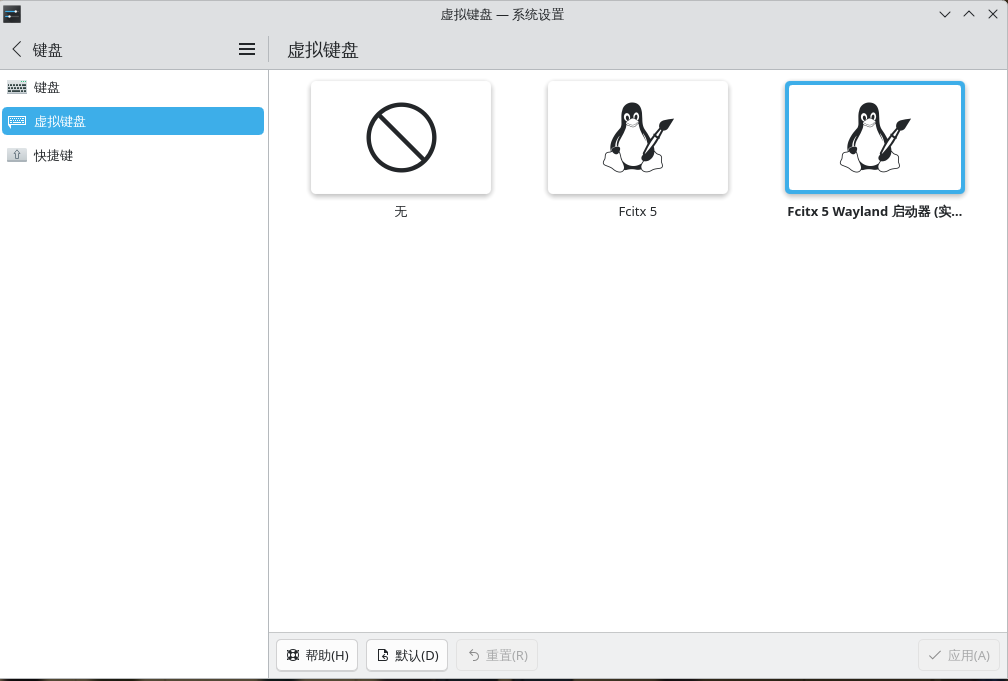This screenshot has height=681, width=1008.
Task: Click the 无 label under the prohibited icon
Action: coord(401,212)
